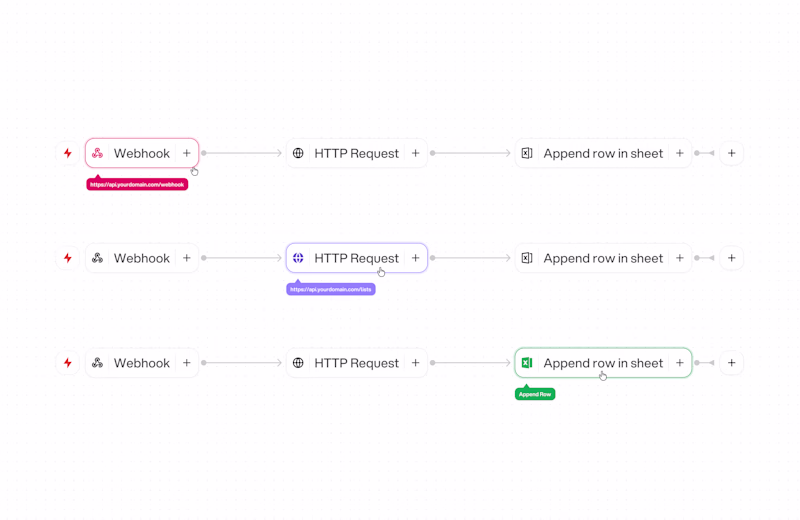Click plus on purple HTTP Request node
Viewport: 800px width, 520px height.
pos(416,258)
